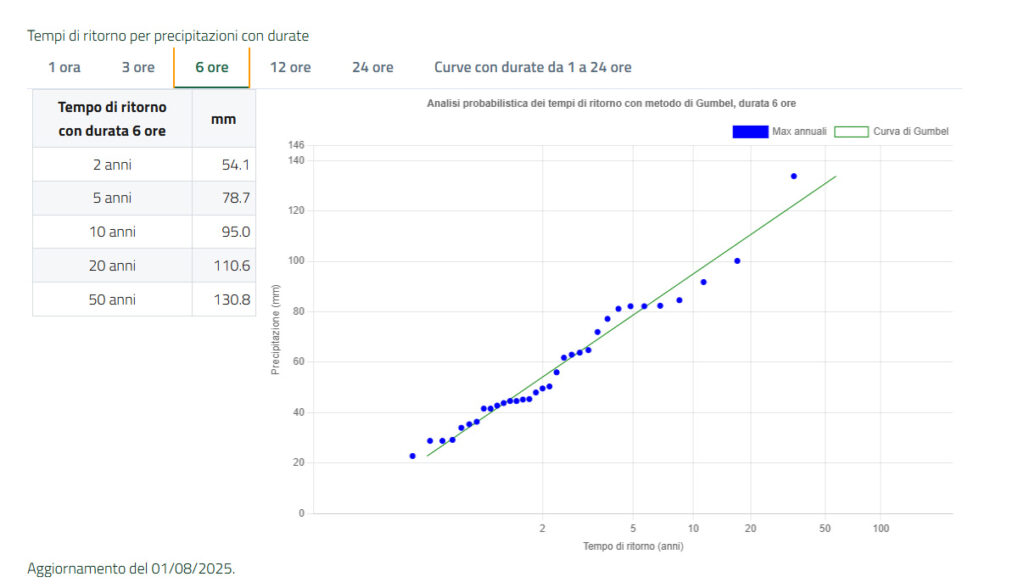Click the Tempo di ritorno con durata header
1024x588 pixels.
112,119
